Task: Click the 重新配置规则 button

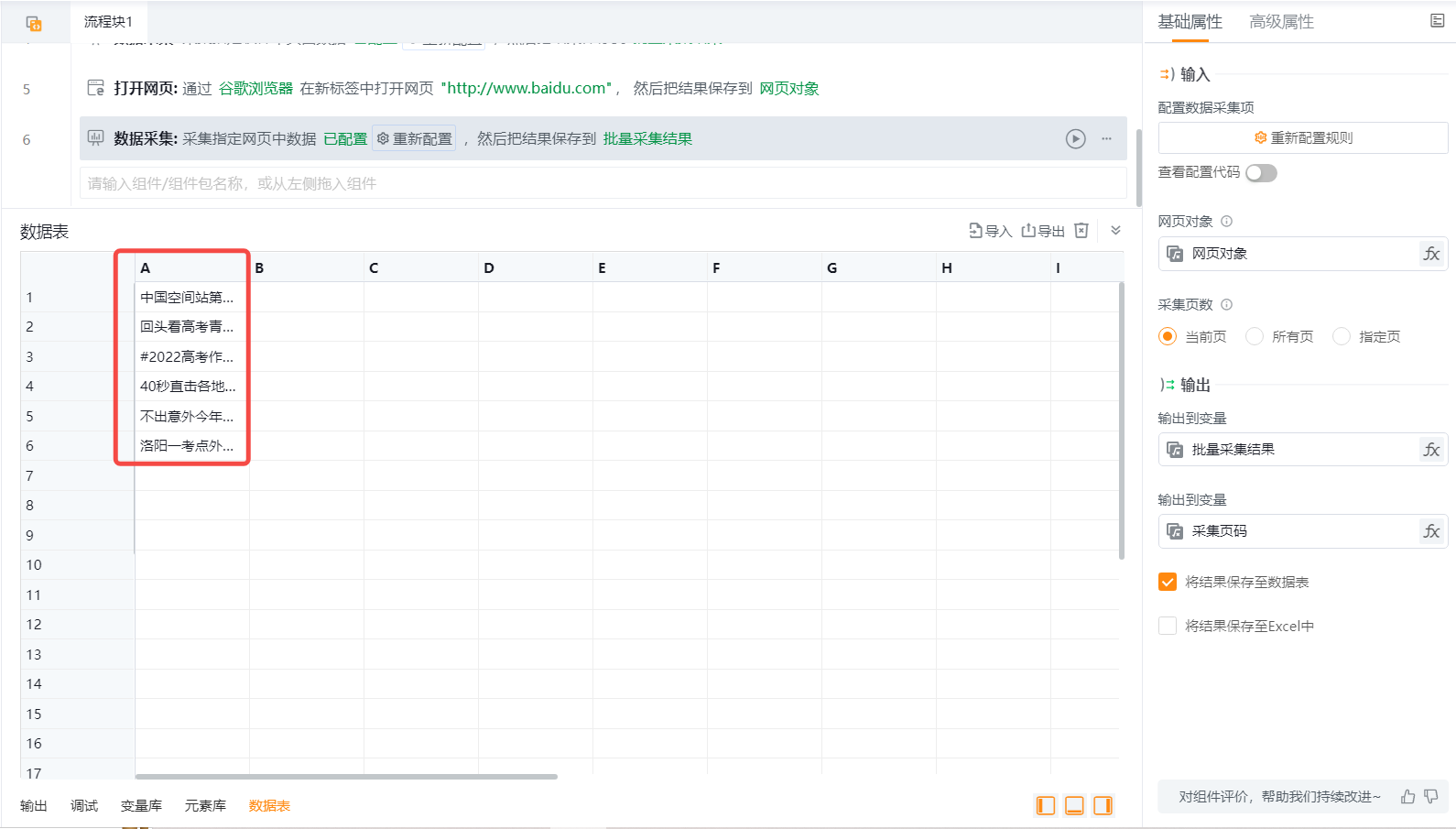Action: (x=1302, y=138)
